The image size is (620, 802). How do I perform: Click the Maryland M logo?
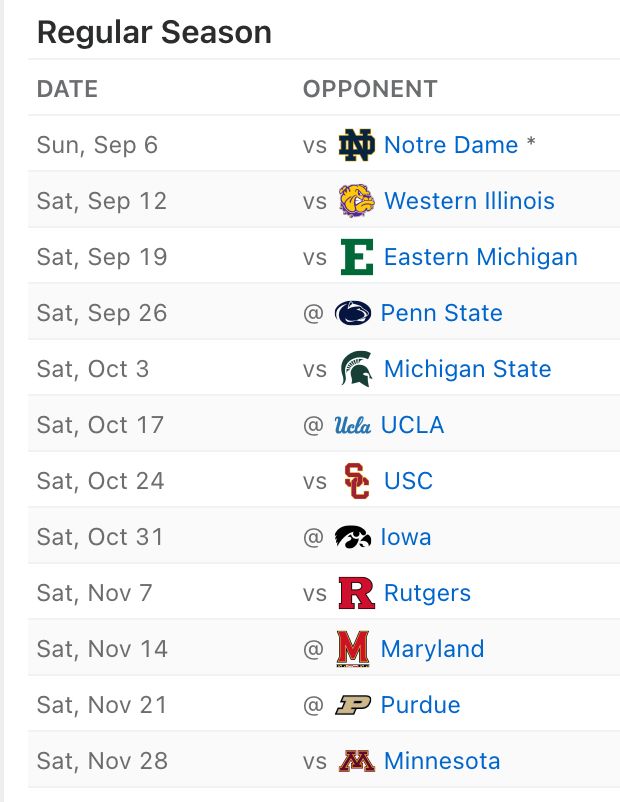[x=353, y=649]
